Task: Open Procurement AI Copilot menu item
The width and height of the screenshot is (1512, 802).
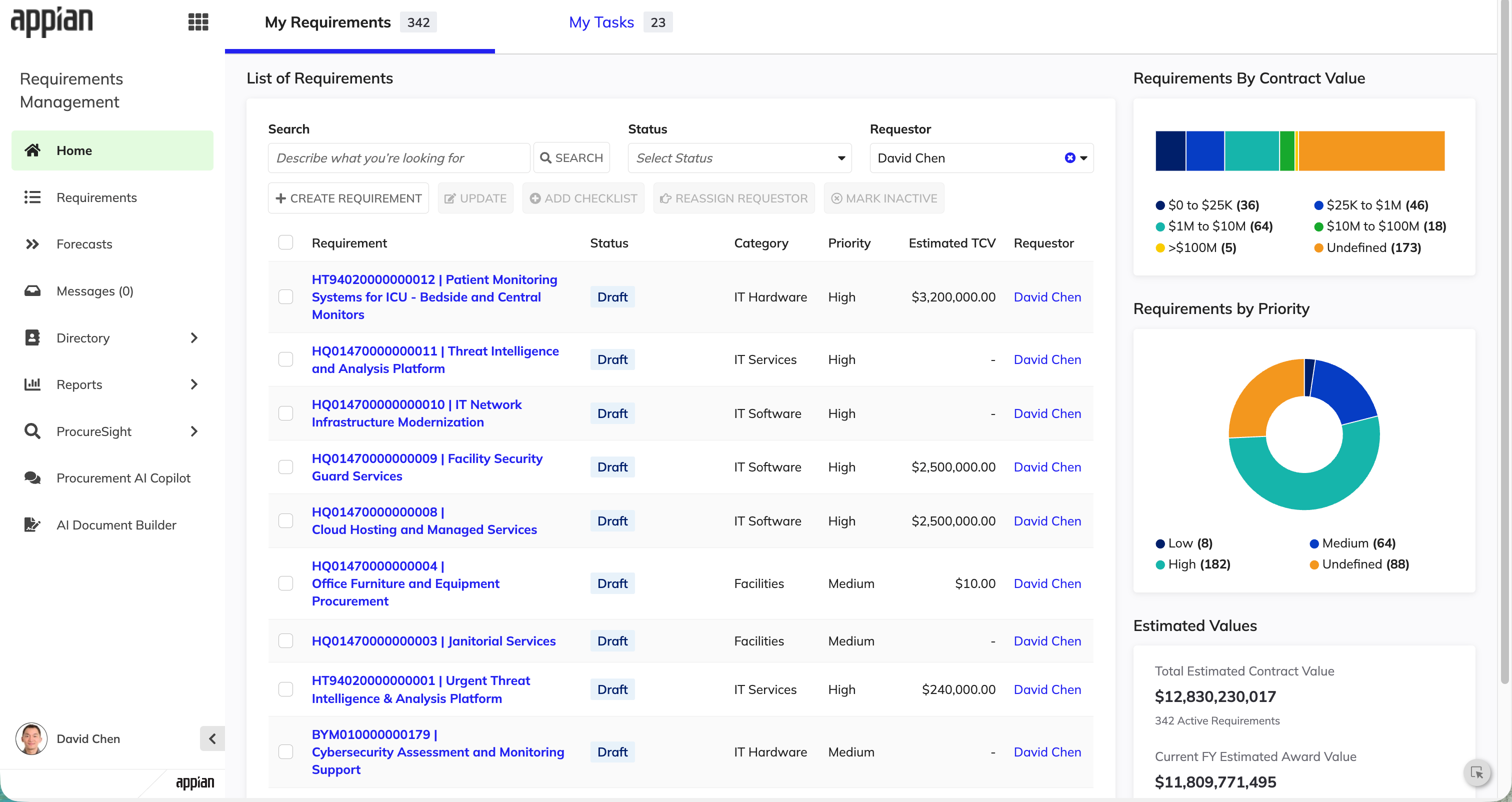Action: [x=112, y=478]
